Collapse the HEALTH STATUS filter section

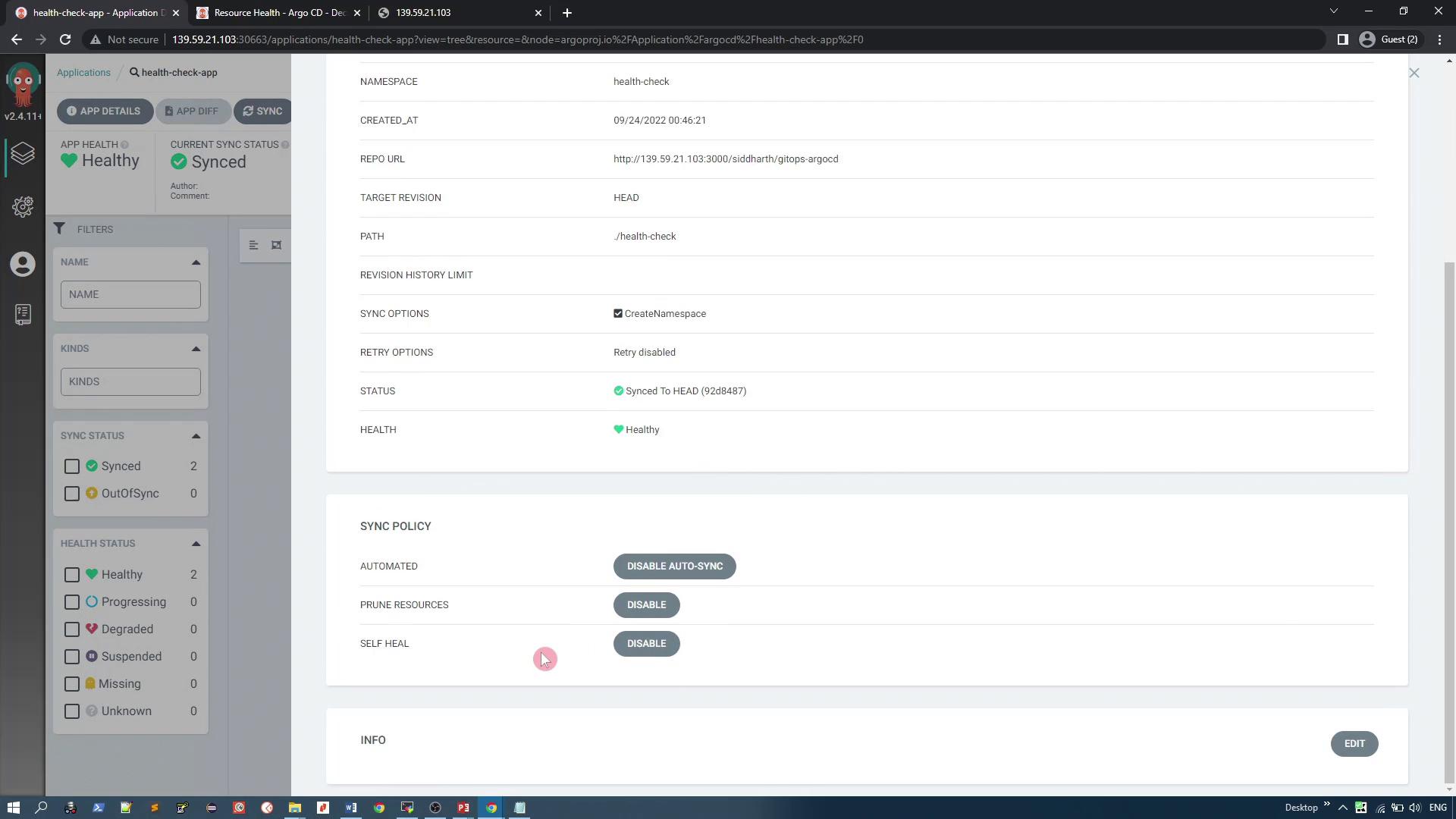(196, 544)
